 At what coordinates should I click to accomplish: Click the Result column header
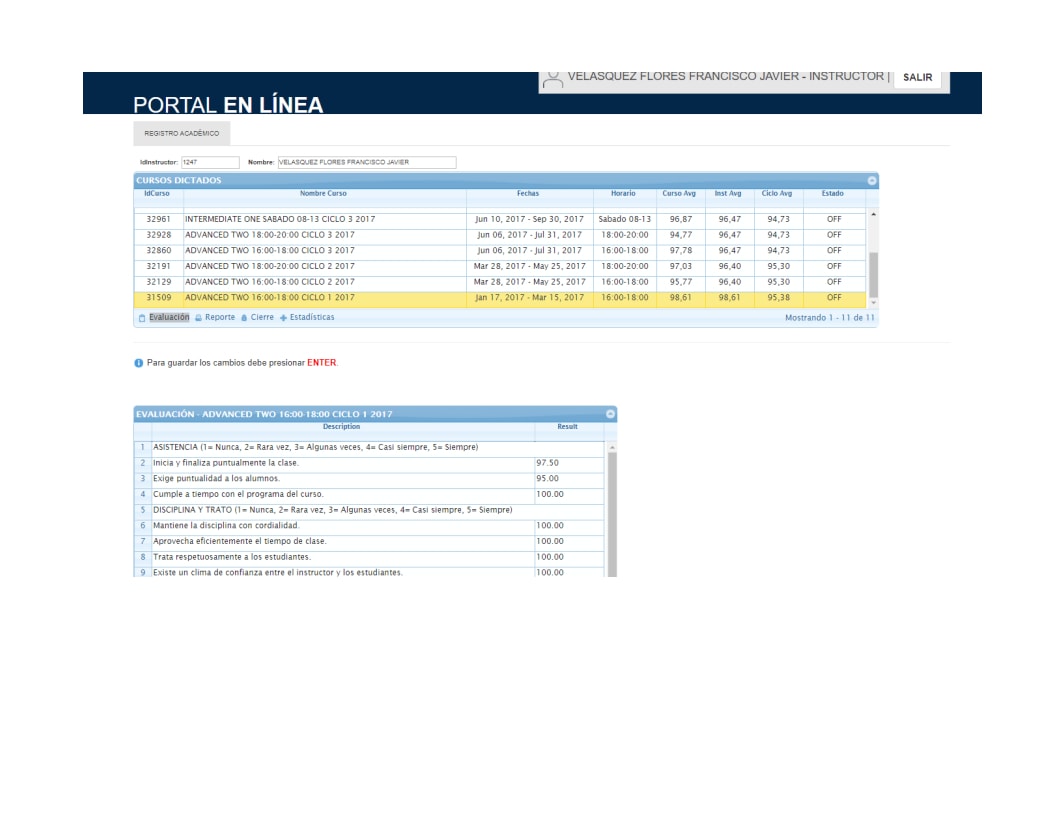tap(567, 427)
